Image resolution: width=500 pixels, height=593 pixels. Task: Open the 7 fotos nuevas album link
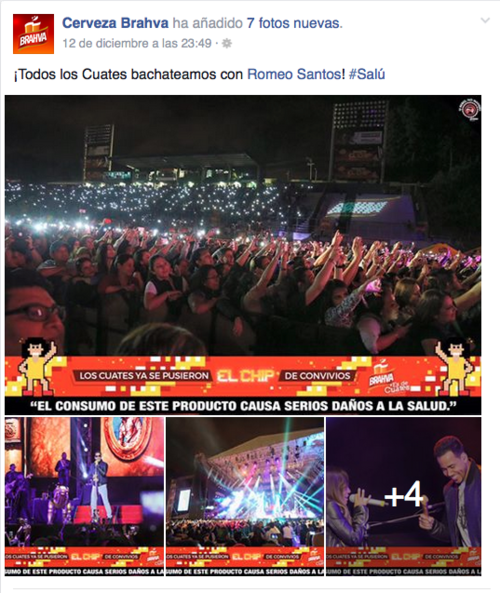(295, 23)
